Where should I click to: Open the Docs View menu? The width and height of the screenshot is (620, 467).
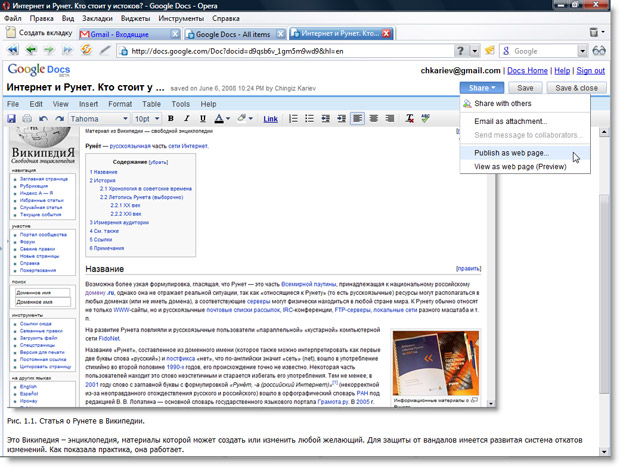[x=60, y=104]
